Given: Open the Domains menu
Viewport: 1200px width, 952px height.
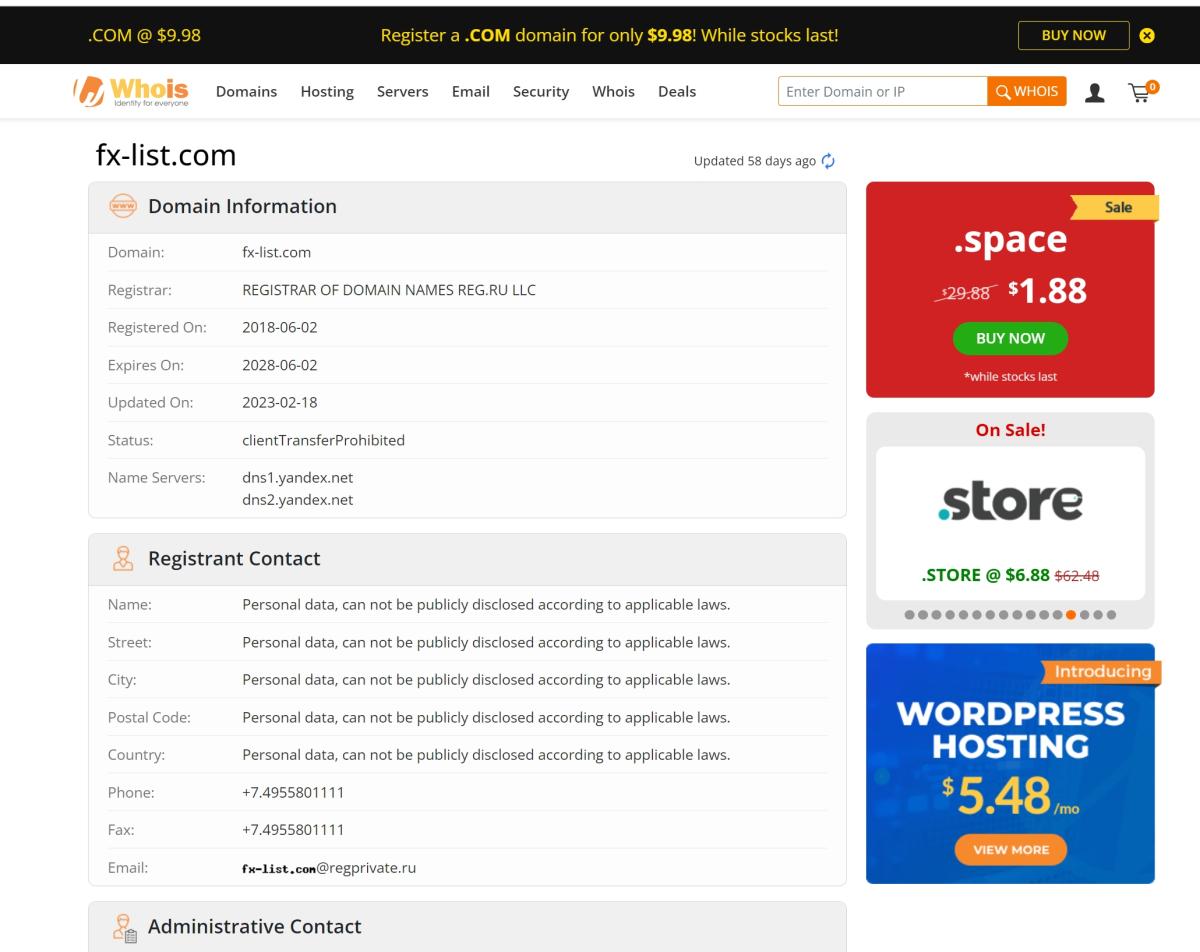Looking at the screenshot, I should (246, 91).
